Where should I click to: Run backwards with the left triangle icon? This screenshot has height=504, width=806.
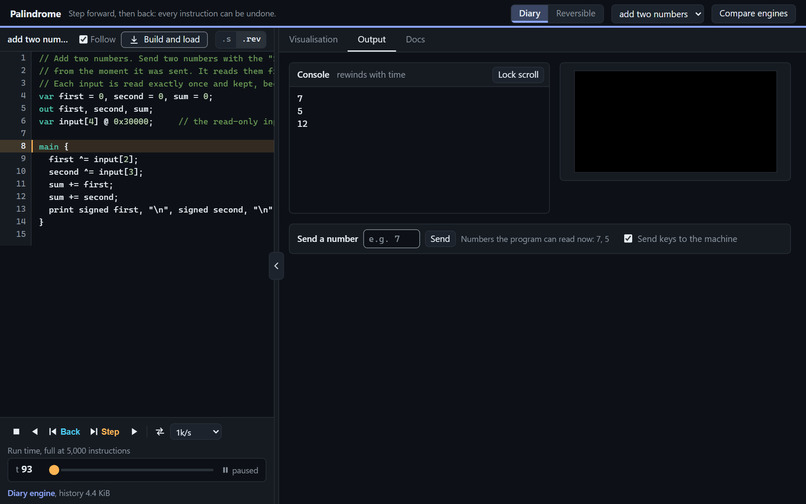pyautogui.click(x=35, y=431)
